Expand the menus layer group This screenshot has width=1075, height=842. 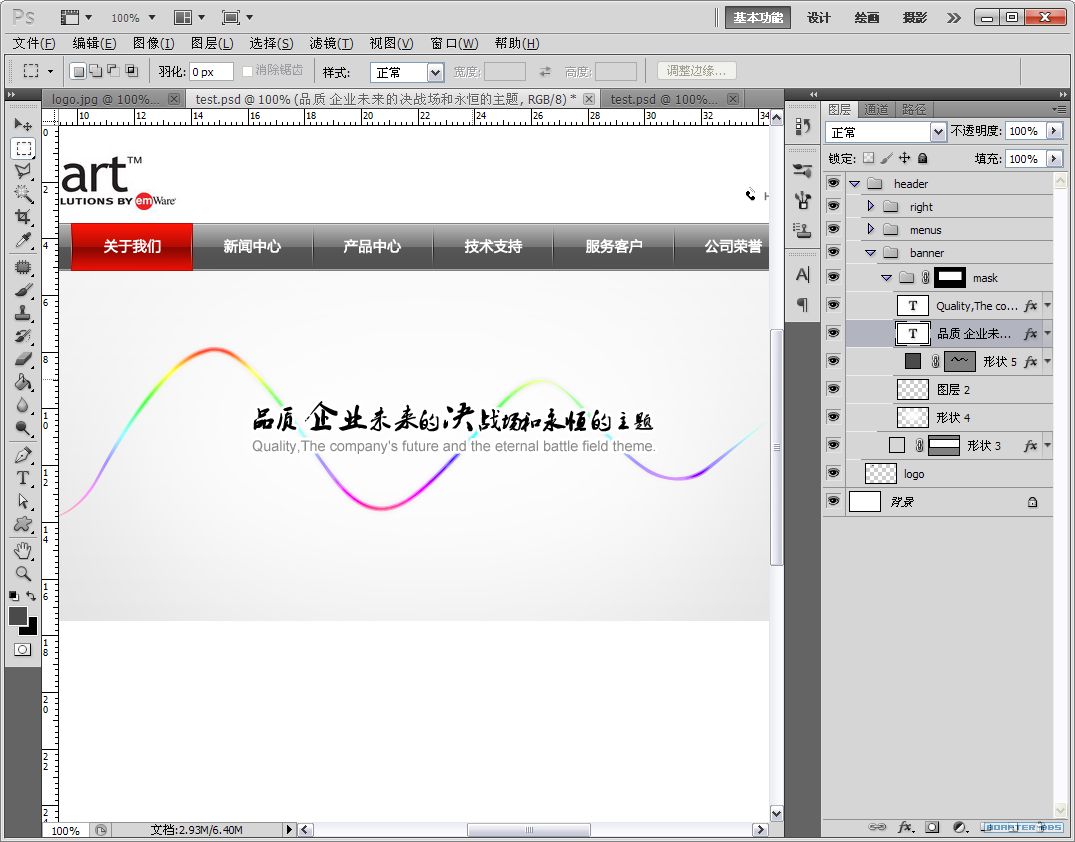click(x=871, y=229)
